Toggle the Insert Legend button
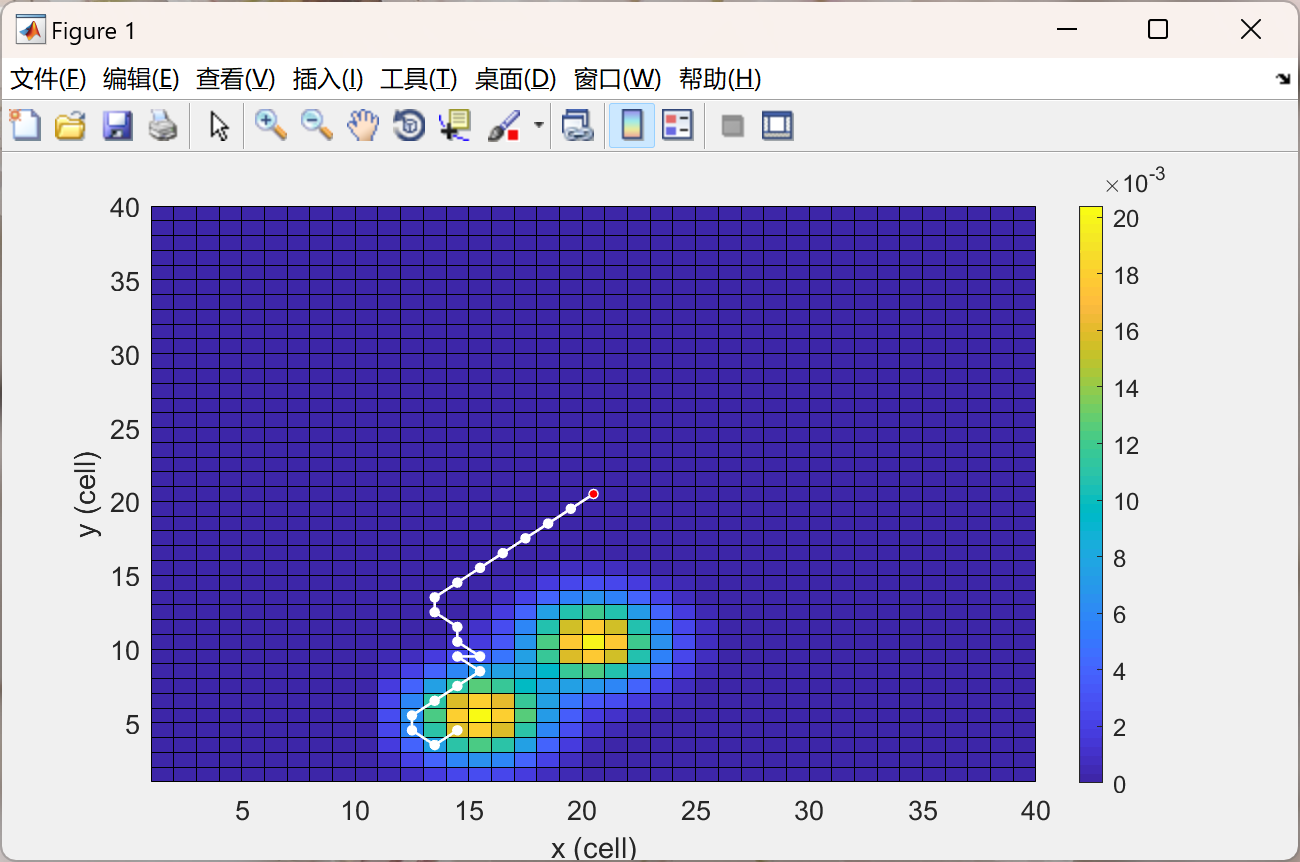1300x862 pixels. pos(677,125)
